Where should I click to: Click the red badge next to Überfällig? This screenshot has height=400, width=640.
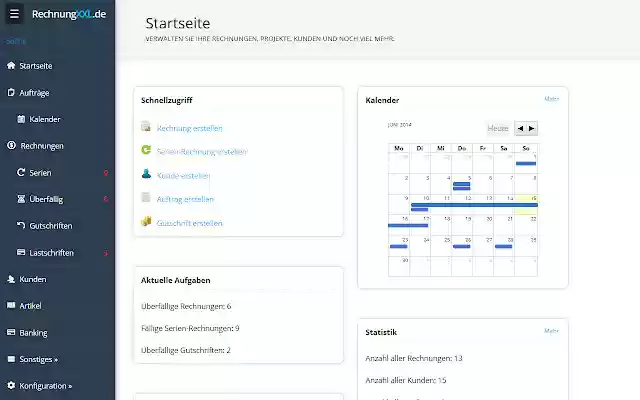[106, 199]
